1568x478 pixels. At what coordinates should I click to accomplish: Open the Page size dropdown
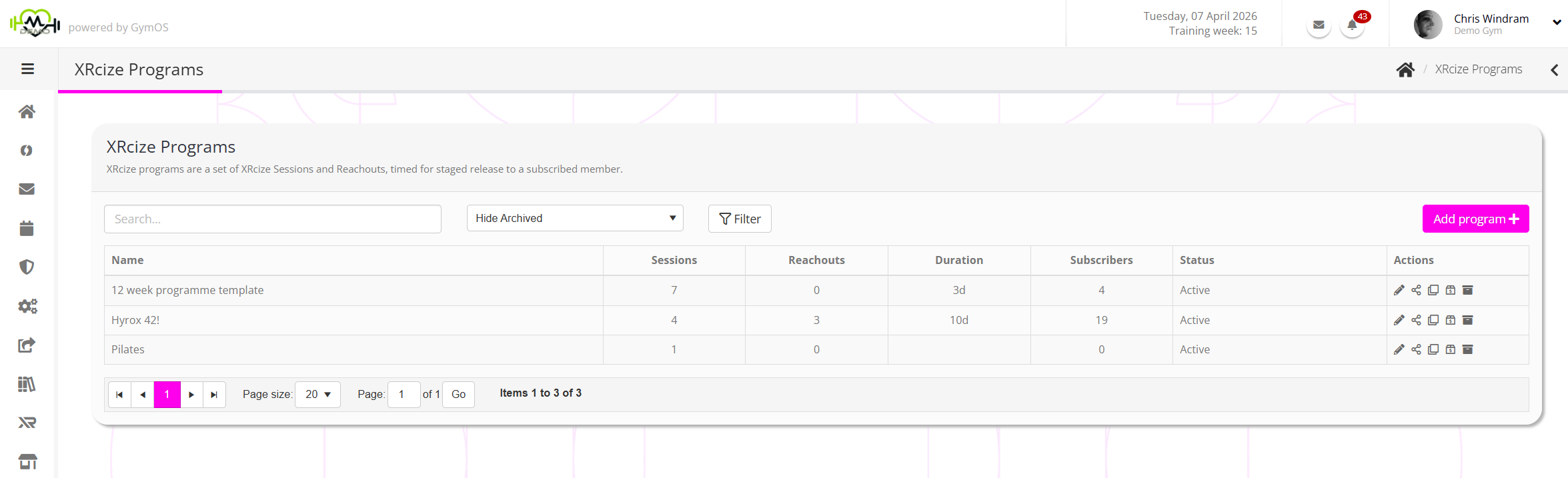point(317,395)
